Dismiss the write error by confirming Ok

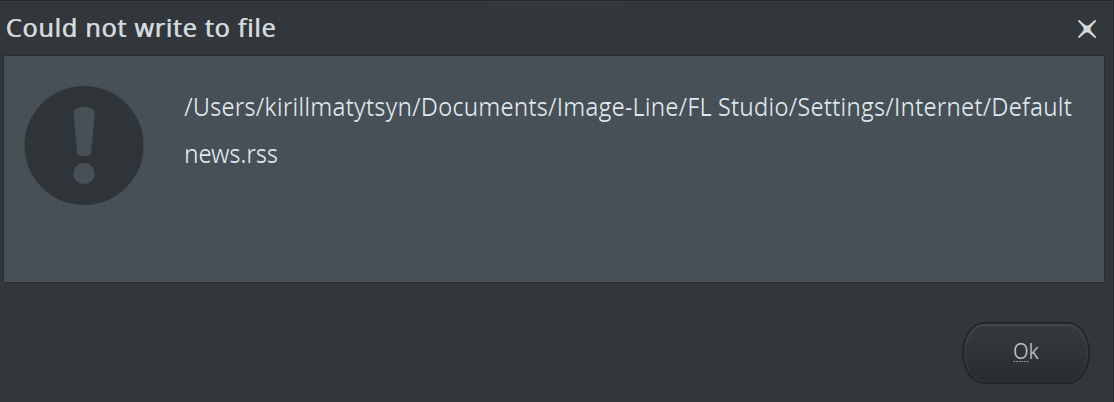pyautogui.click(x=1025, y=352)
